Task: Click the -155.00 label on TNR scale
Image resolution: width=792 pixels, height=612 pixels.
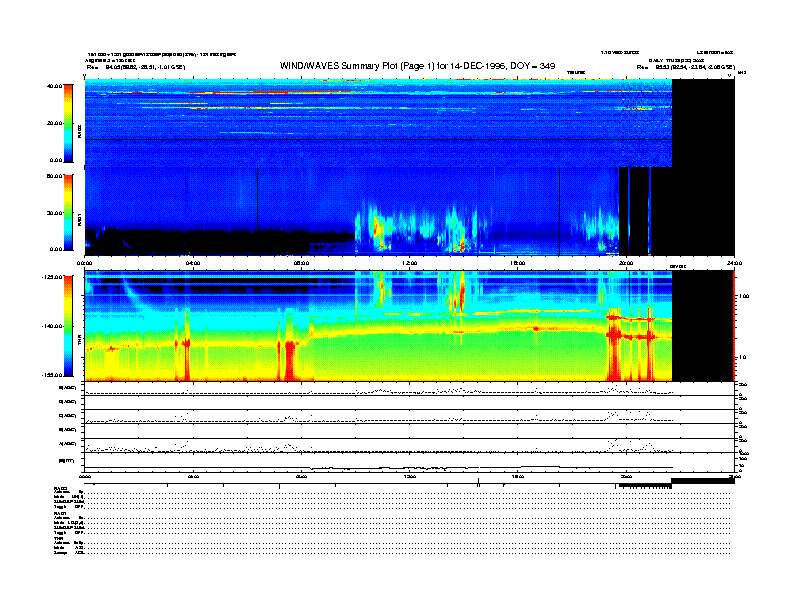Action: click(52, 375)
